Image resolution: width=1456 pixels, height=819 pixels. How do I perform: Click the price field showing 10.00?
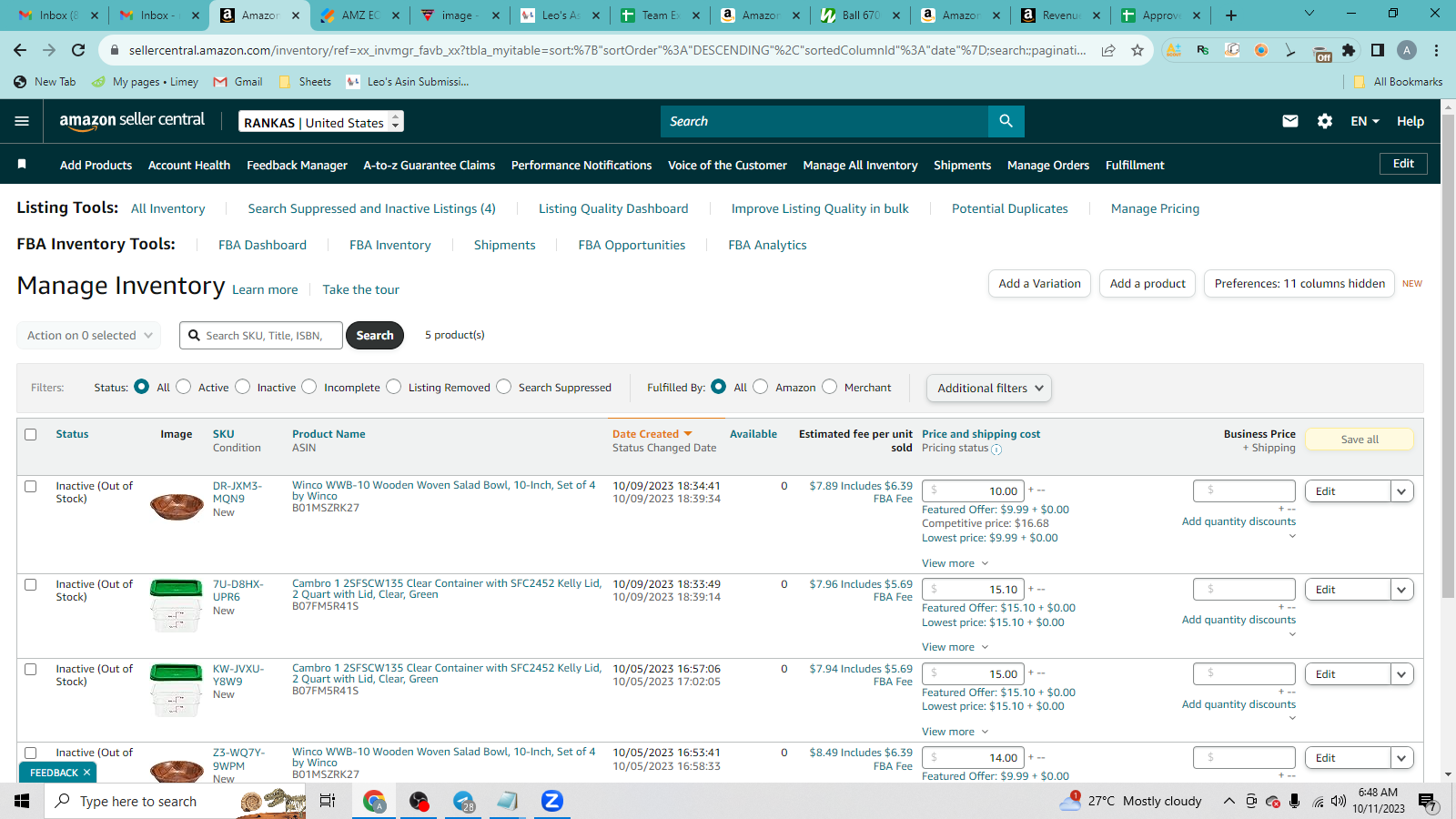pyautogui.click(x=973, y=490)
